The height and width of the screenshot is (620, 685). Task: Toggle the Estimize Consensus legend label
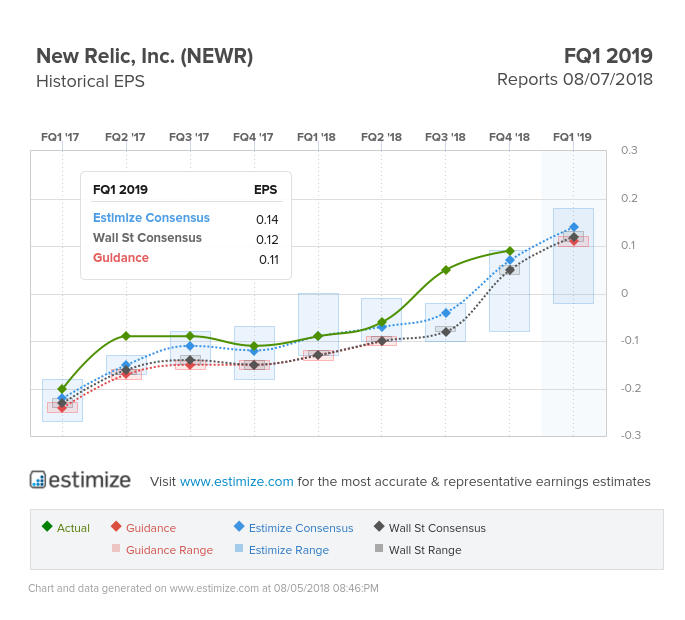301,528
